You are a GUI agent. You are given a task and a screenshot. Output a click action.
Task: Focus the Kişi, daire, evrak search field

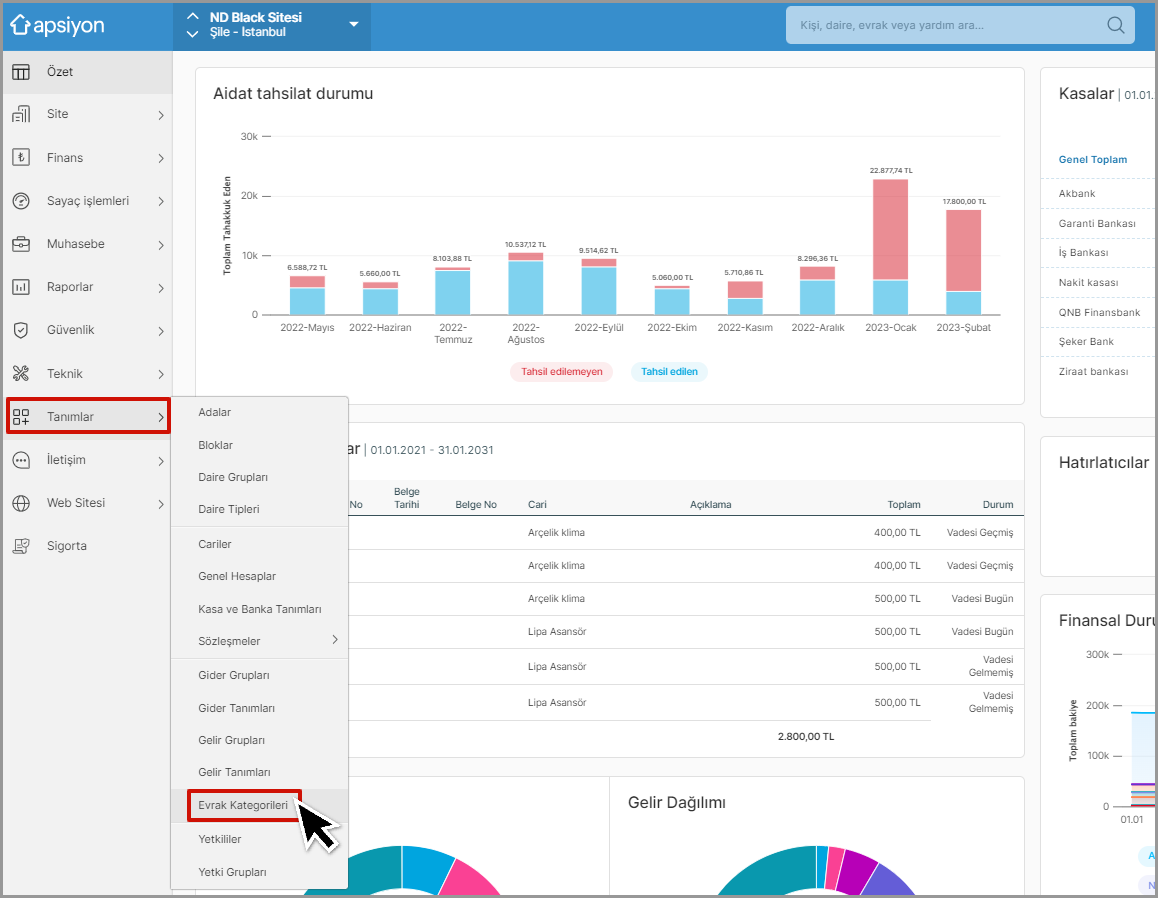960,25
